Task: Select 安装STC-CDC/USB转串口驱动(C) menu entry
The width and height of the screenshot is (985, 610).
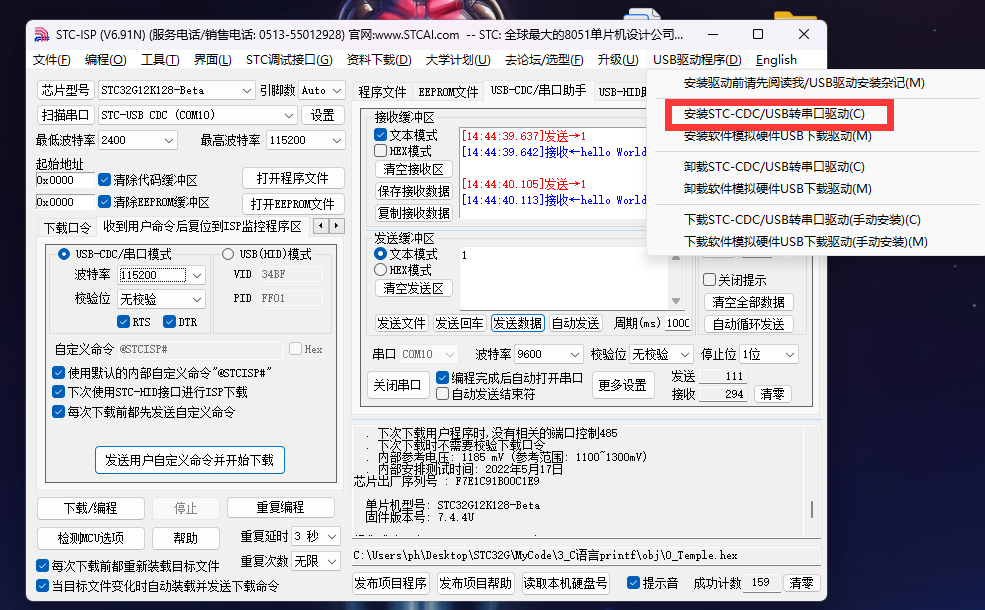Action: click(774, 114)
